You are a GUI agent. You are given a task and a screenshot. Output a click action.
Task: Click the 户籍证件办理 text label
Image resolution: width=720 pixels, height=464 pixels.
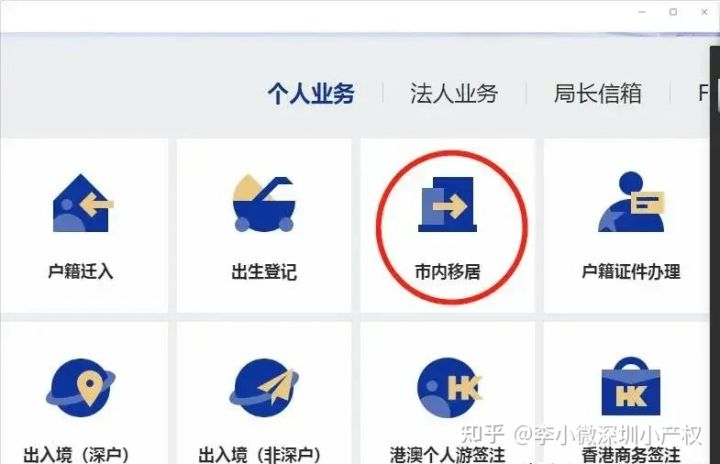(631, 272)
